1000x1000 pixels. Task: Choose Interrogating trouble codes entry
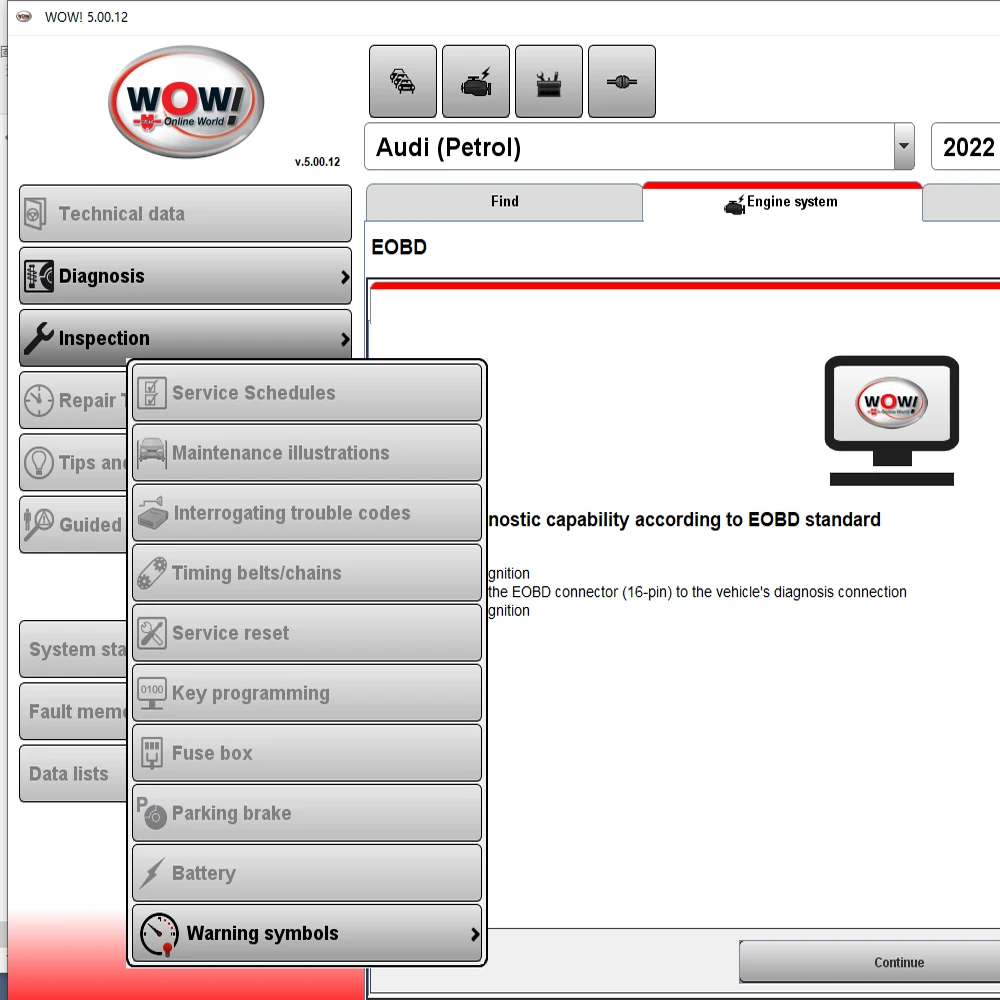click(x=307, y=513)
